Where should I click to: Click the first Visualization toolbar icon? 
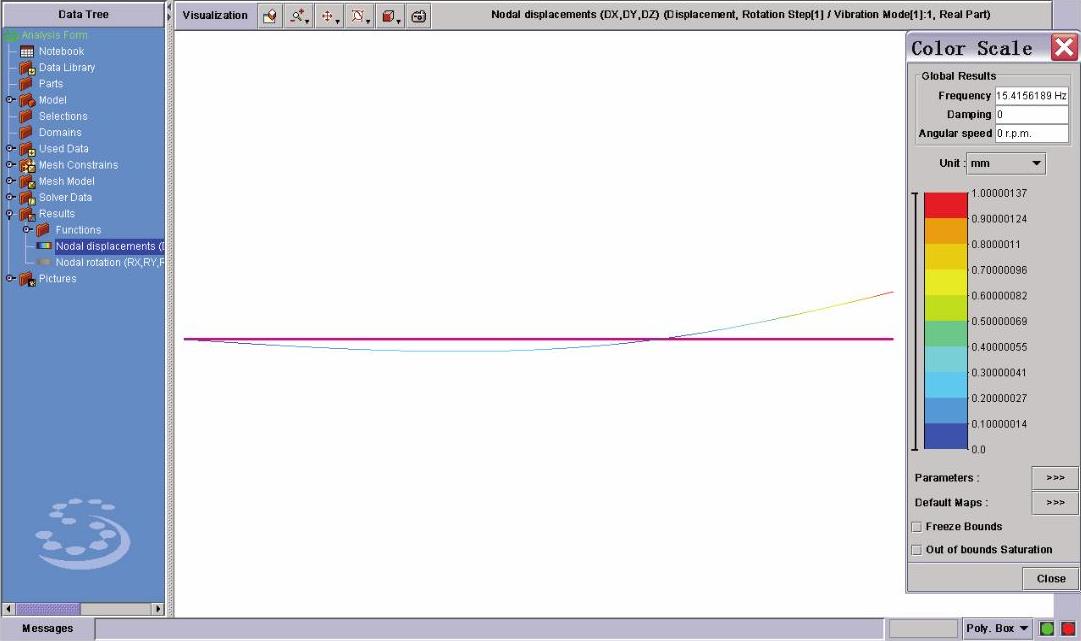click(269, 16)
